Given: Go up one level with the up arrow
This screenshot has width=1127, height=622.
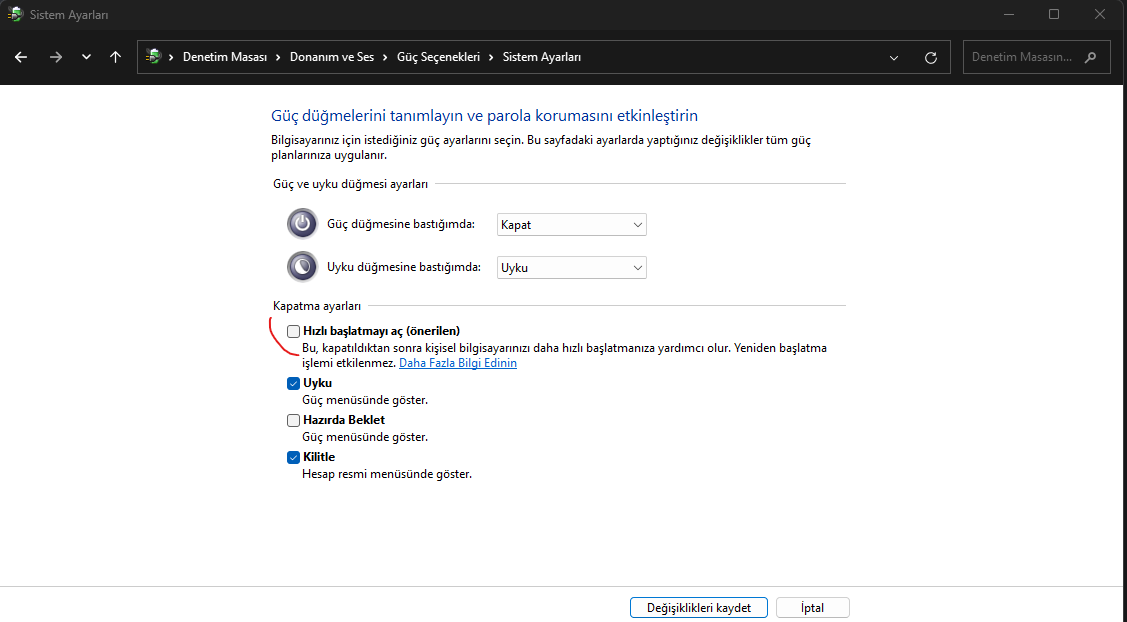Looking at the screenshot, I should coord(115,58).
